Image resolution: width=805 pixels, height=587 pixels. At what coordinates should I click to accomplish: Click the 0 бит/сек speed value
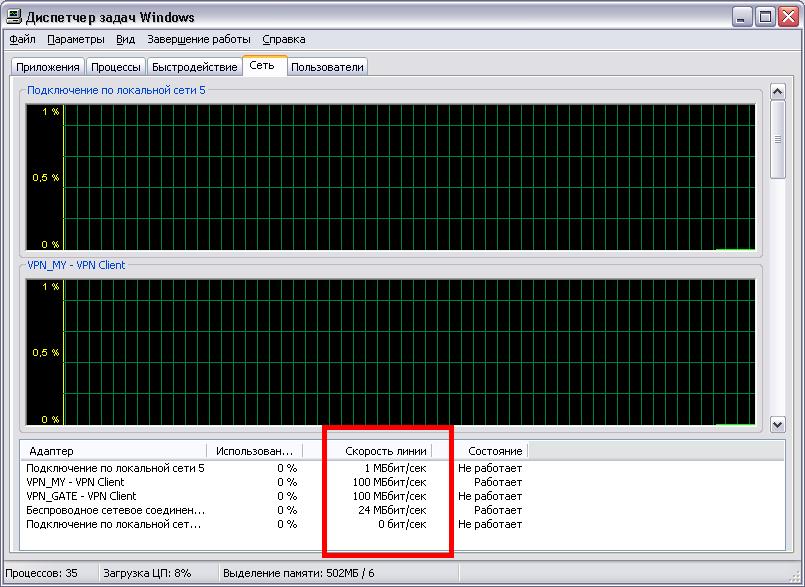[x=402, y=524]
